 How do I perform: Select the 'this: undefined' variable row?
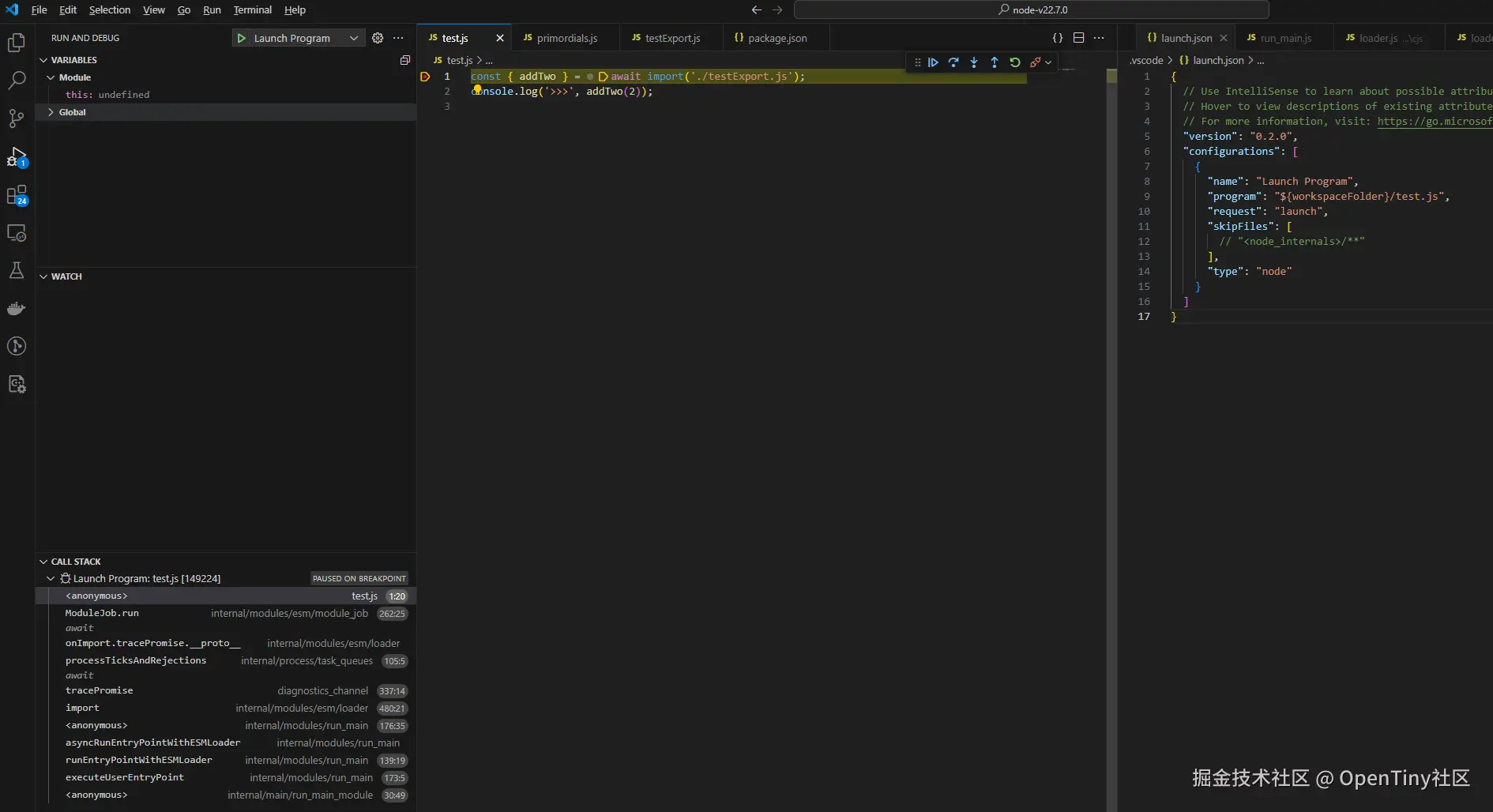coord(226,95)
